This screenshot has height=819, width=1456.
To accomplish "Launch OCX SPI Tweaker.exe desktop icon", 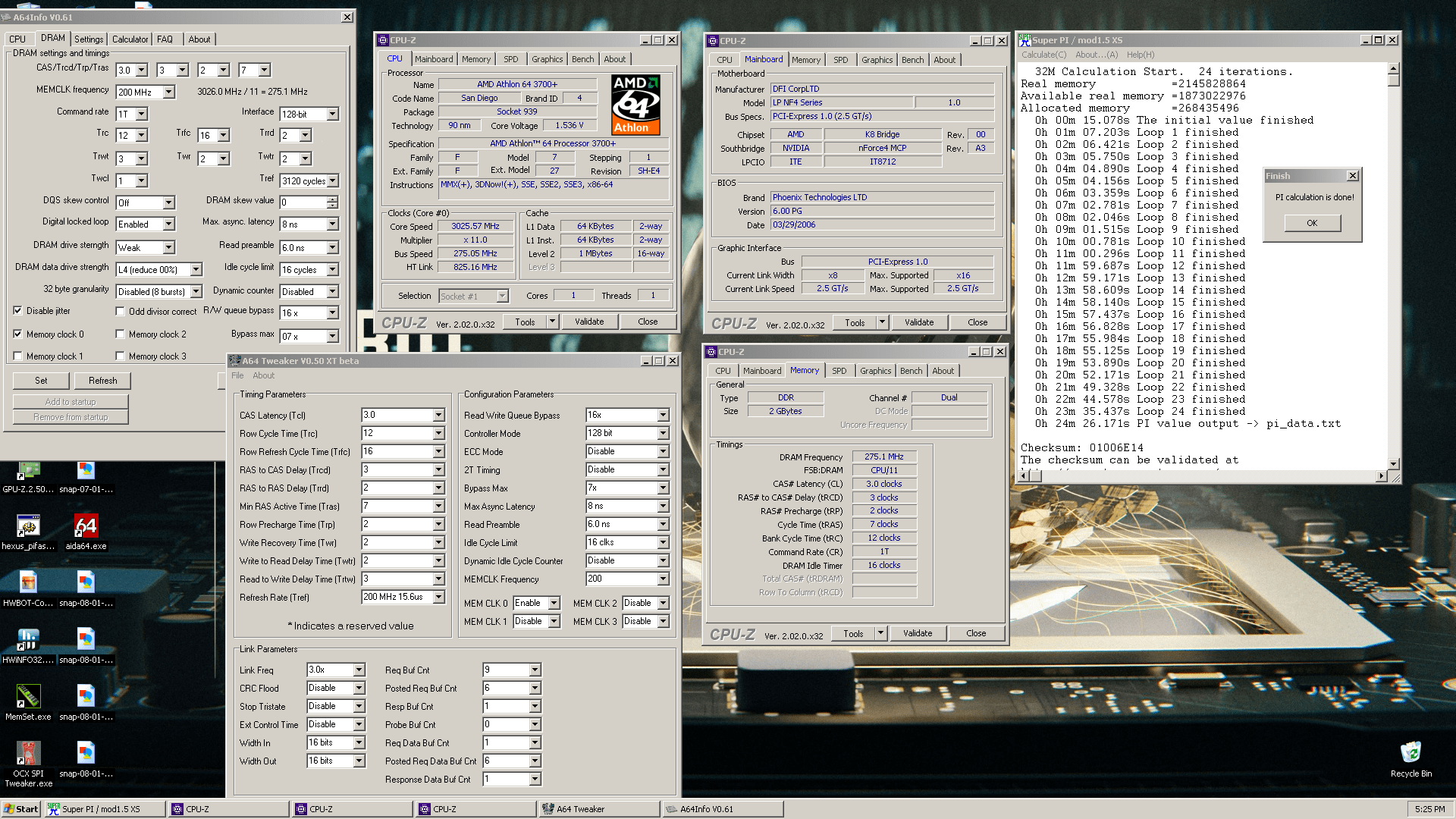I will pyautogui.click(x=29, y=753).
